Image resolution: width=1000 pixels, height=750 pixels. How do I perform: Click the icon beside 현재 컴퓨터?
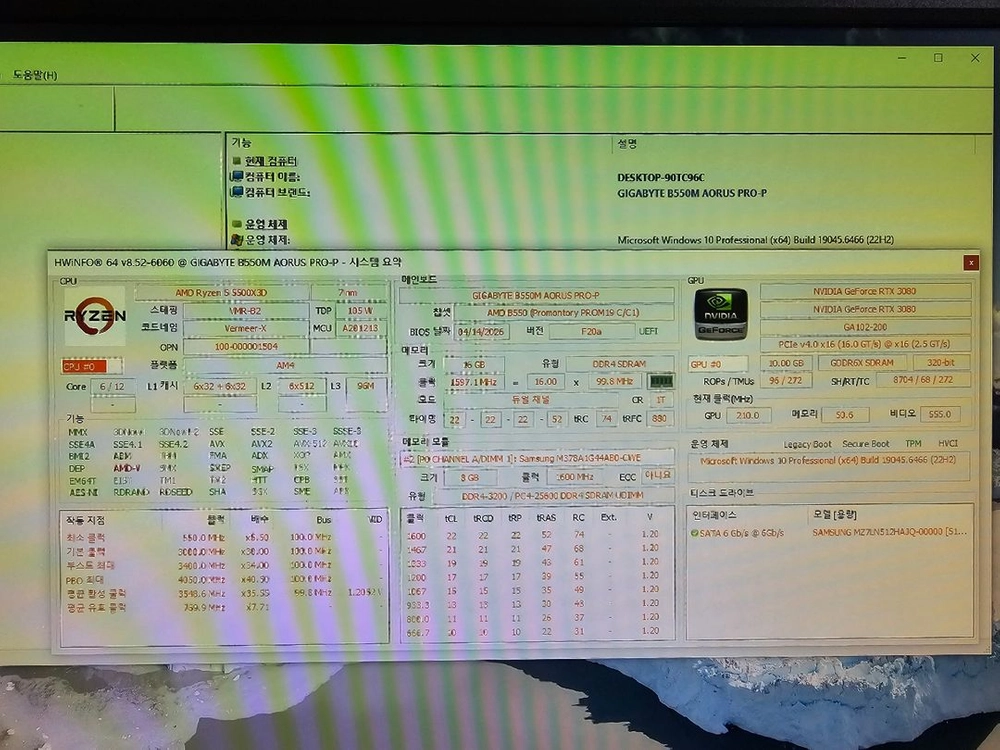click(x=237, y=161)
